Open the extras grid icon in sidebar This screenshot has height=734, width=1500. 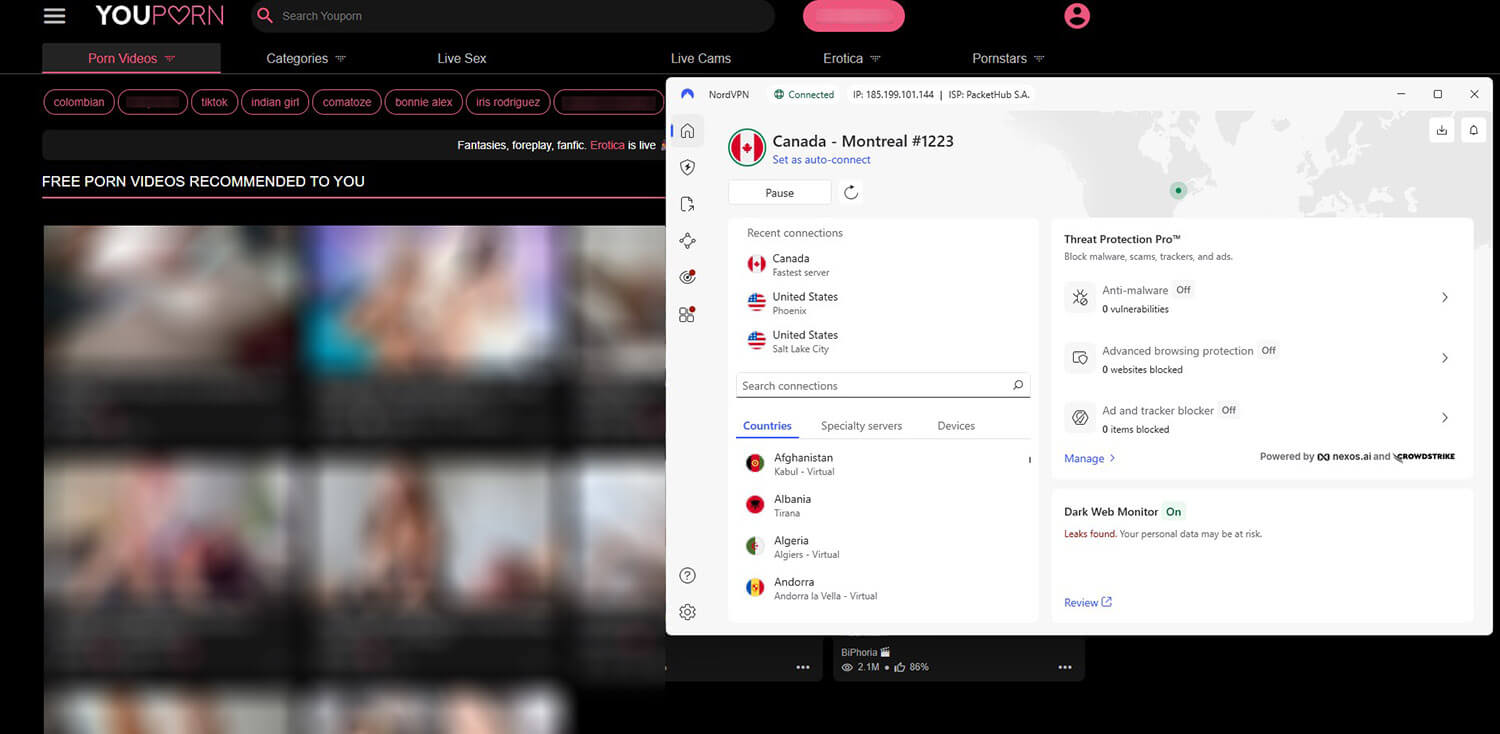point(687,313)
